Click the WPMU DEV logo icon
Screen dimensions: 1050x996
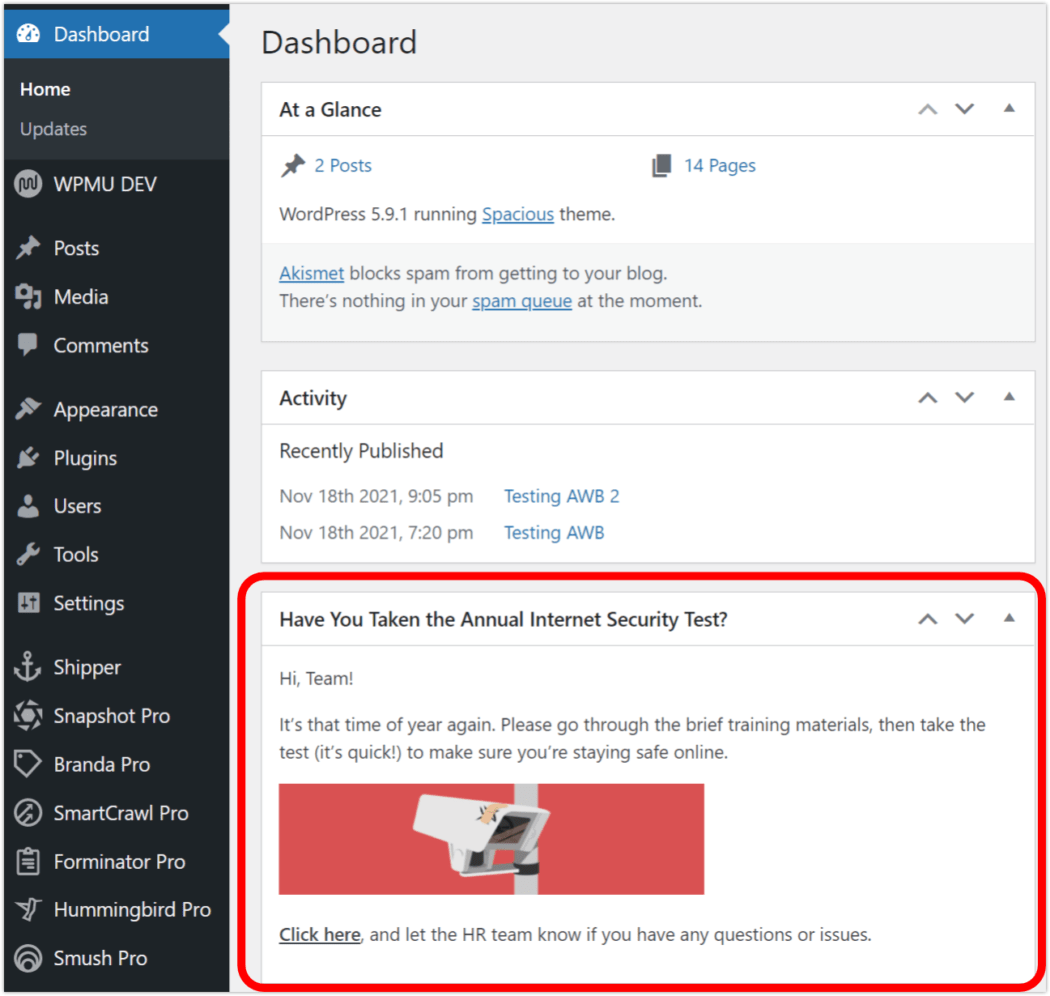(28, 184)
